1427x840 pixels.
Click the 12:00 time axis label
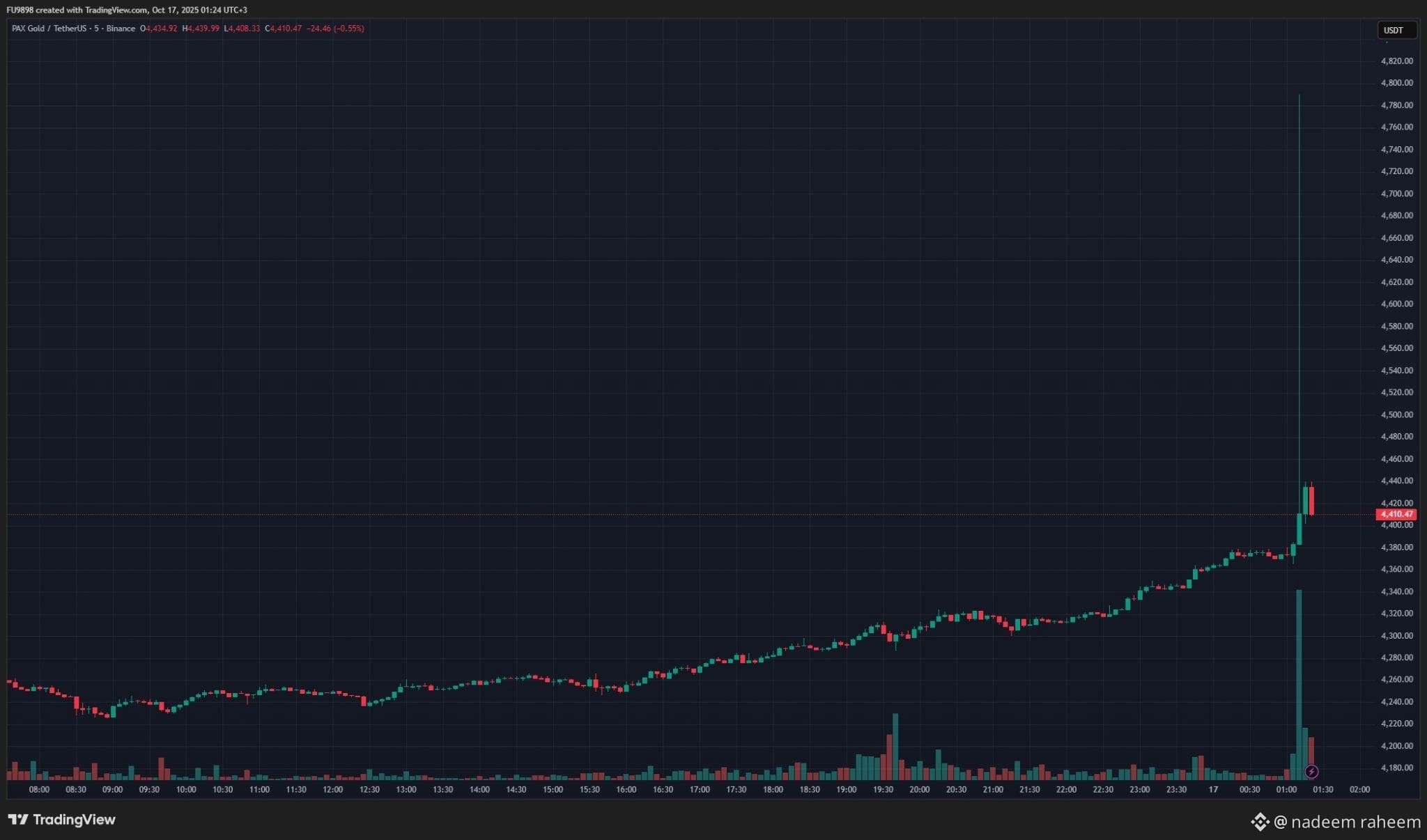(332, 789)
